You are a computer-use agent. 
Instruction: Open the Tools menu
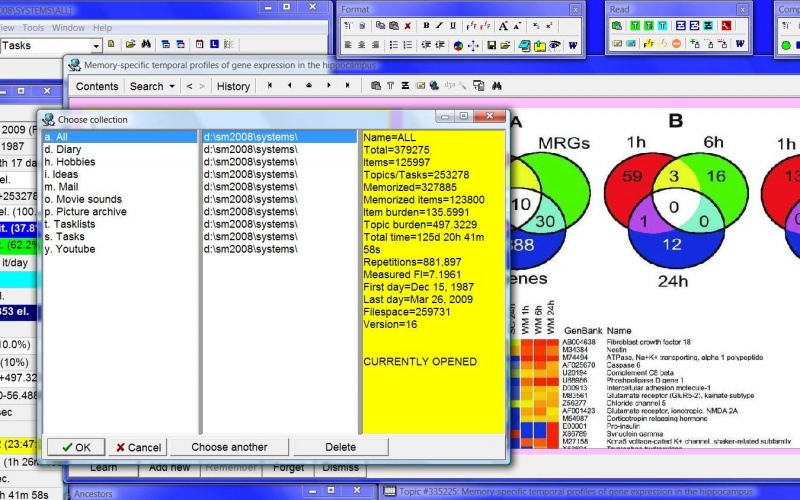[x=32, y=27]
